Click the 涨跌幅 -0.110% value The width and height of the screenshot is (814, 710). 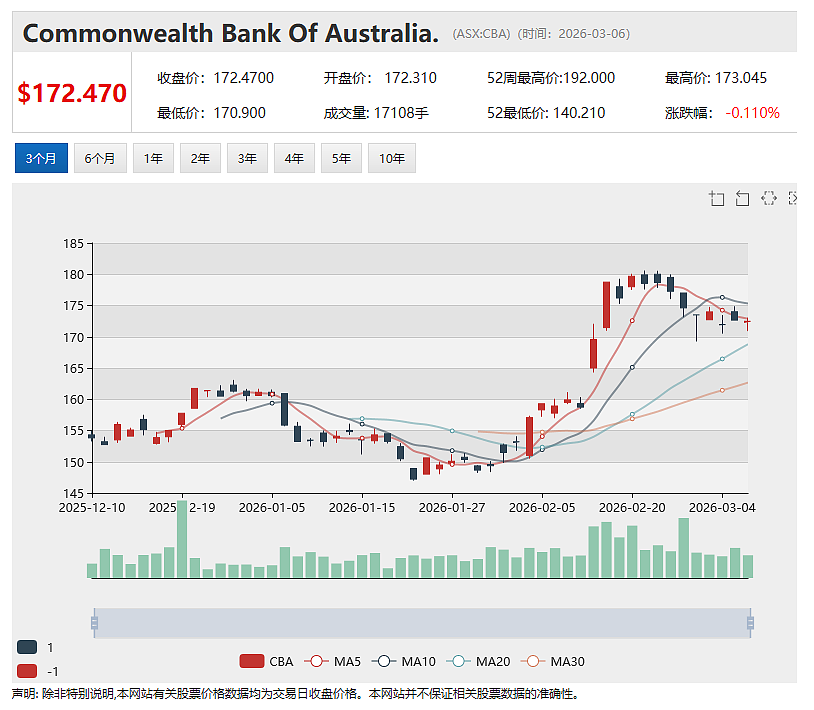(x=752, y=113)
